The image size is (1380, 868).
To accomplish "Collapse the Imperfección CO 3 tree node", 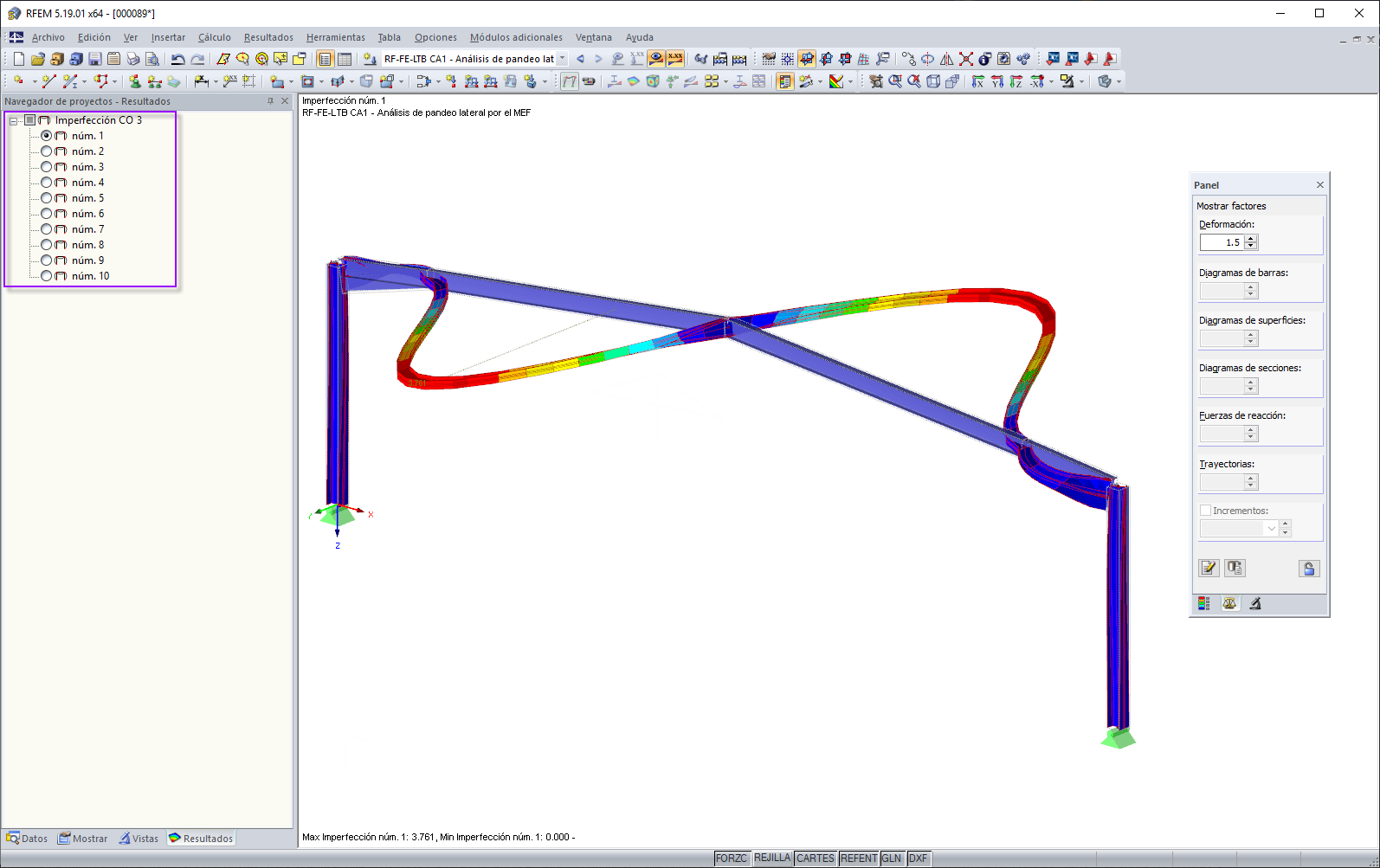I will pyautogui.click(x=14, y=120).
